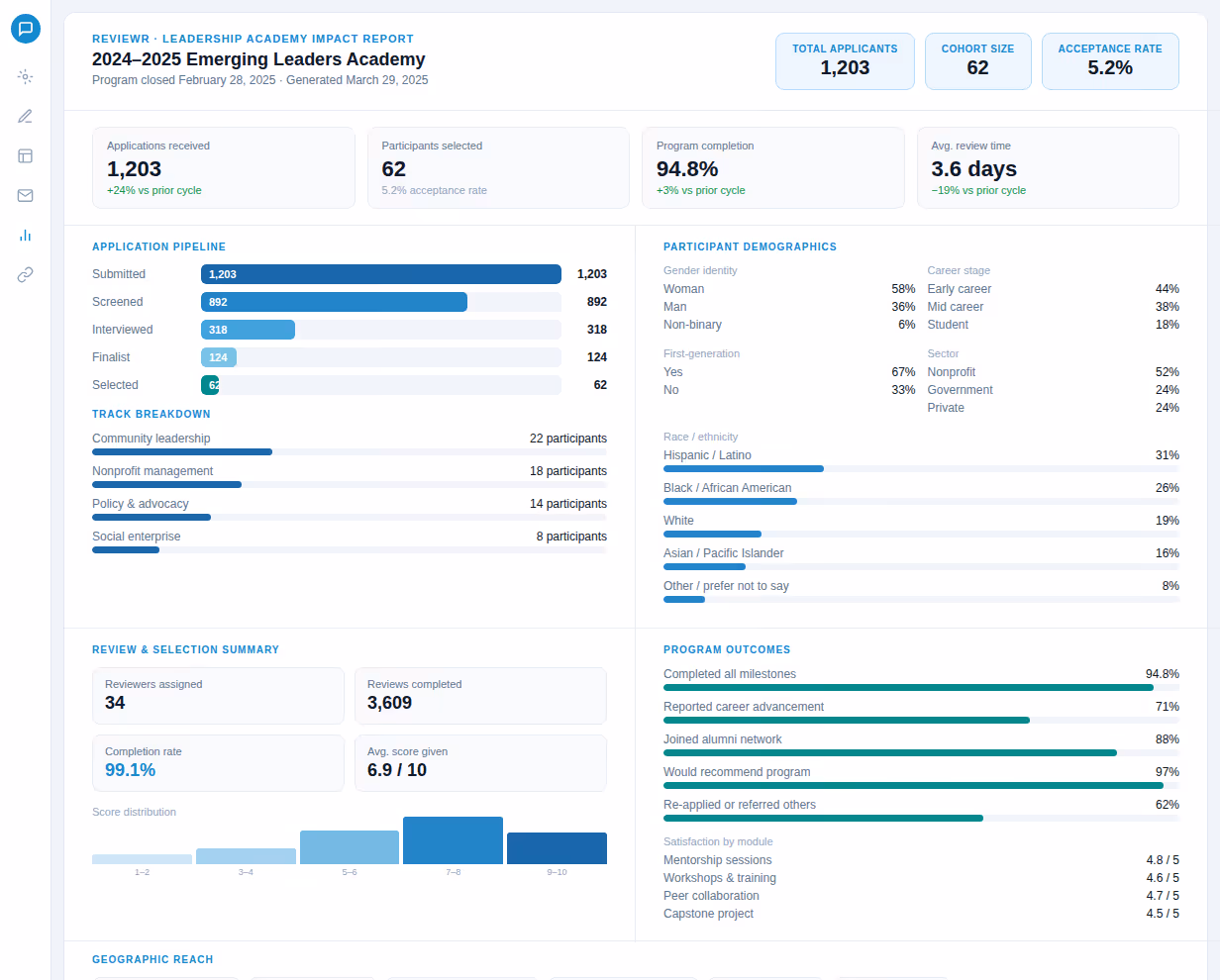Click the Program Outcomes heading

point(727,649)
